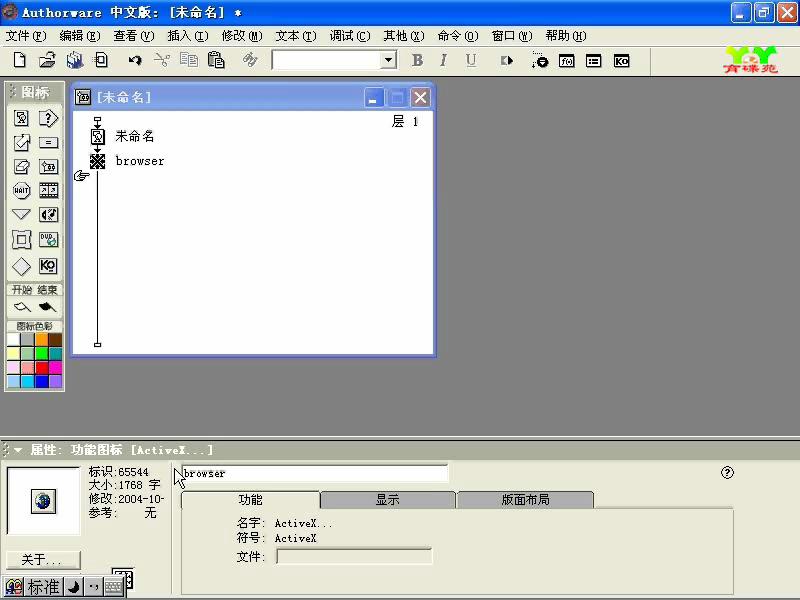Run the piece with the Restart icon
The image size is (800, 600).
click(507, 61)
